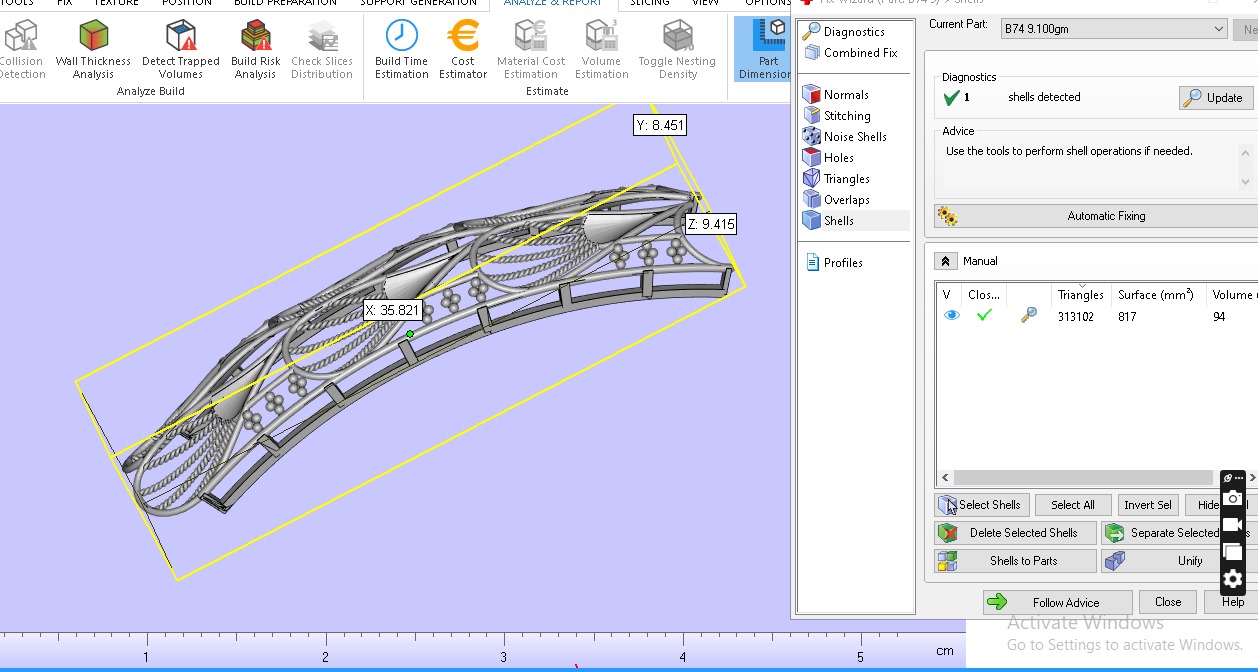
Task: Select Shells page in Fix Wizard
Action: point(829,221)
